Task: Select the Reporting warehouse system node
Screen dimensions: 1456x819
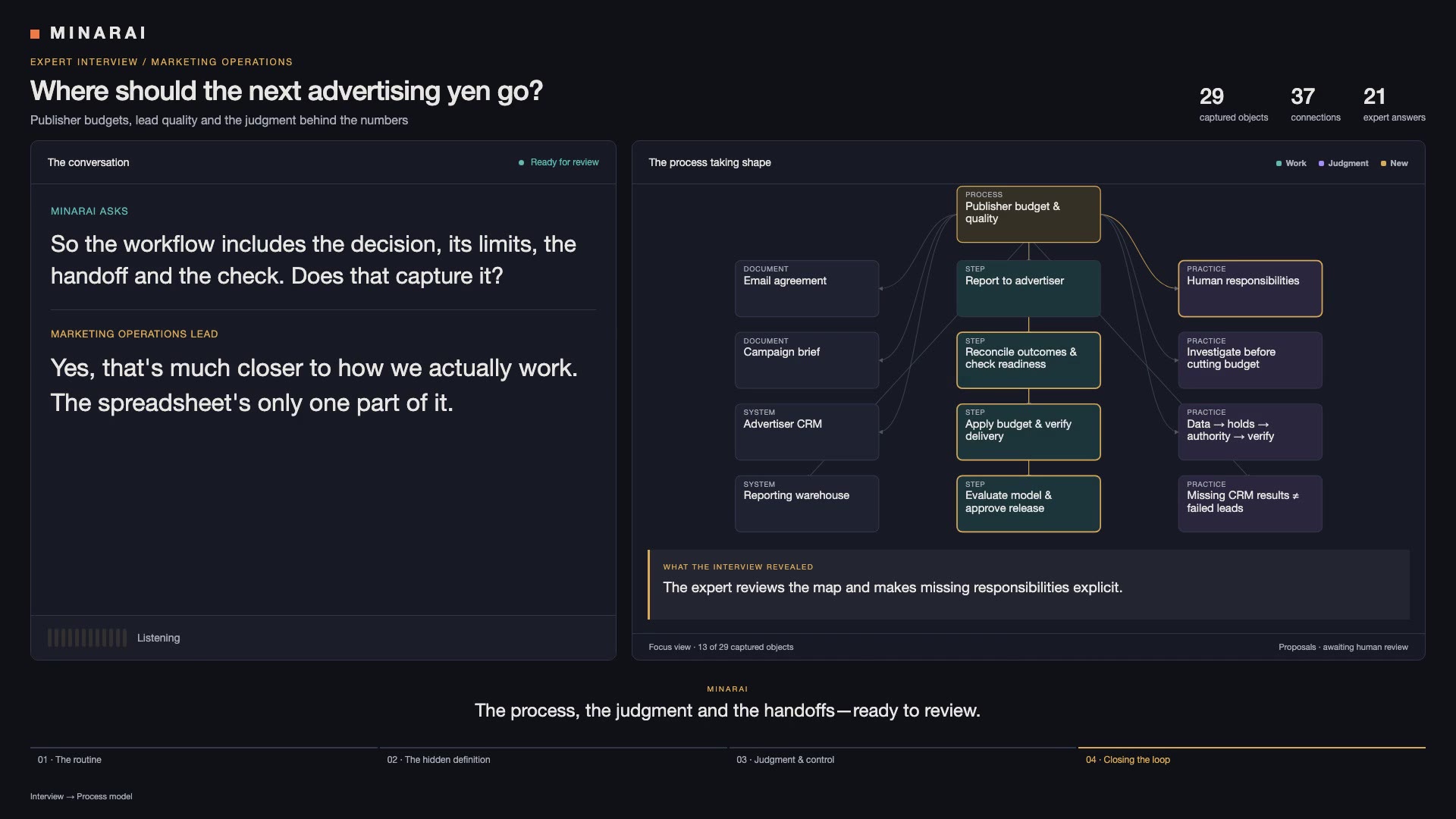Action: [x=807, y=504]
